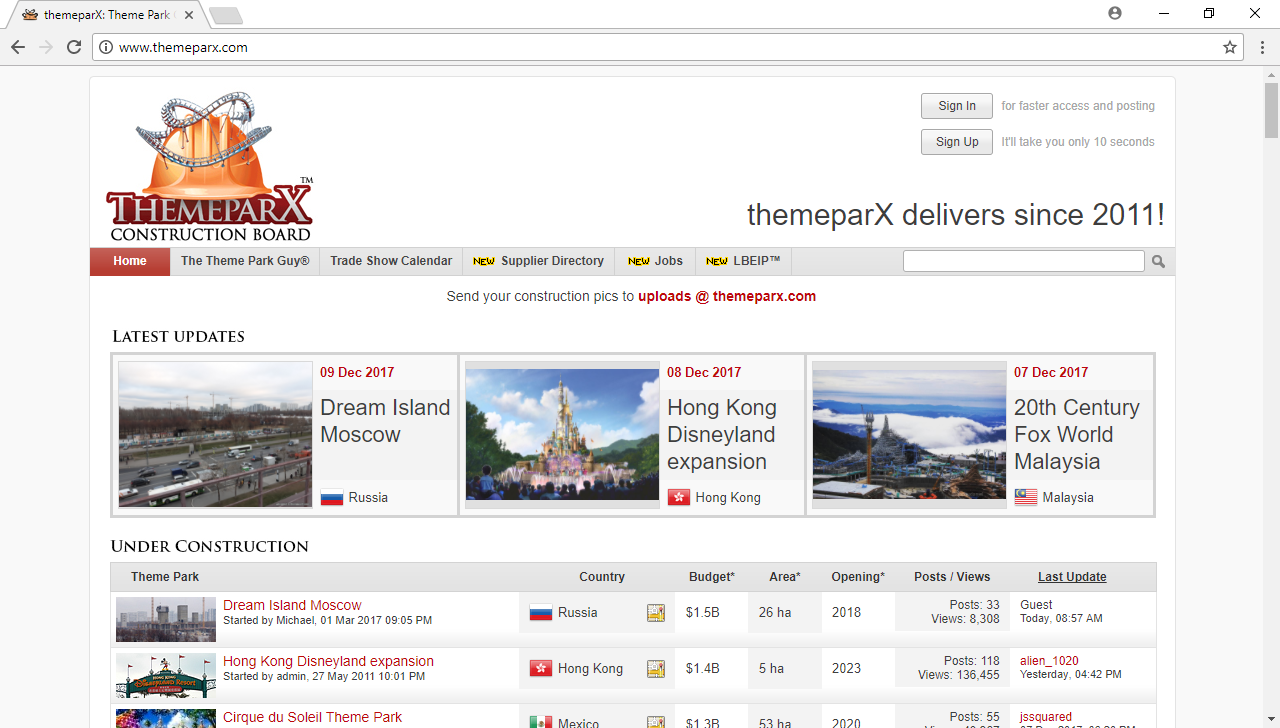Open Hong Kong Disneyland row thumbnail
Image resolution: width=1280 pixels, height=728 pixels.
166,675
